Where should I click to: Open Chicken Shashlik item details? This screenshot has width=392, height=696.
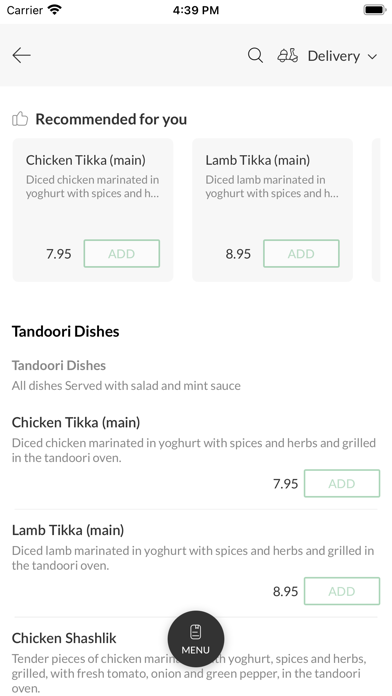[x=64, y=638]
